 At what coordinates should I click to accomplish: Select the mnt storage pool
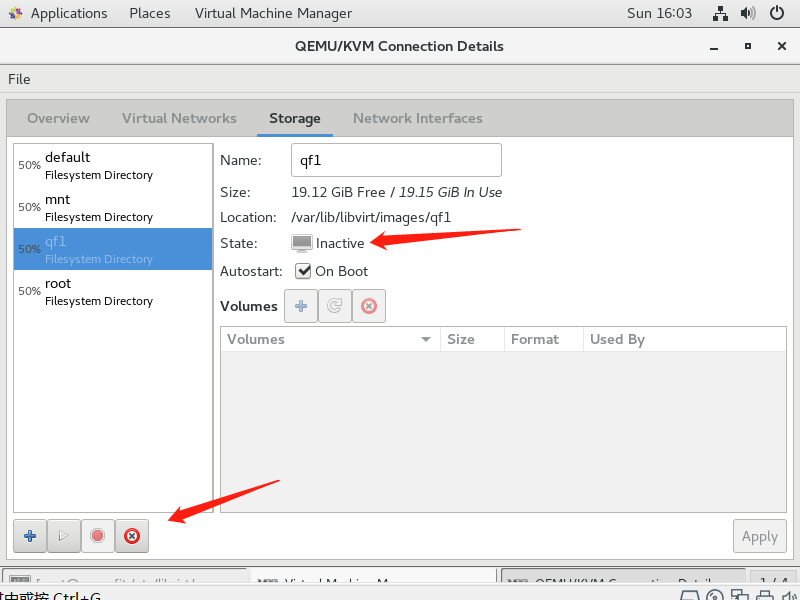pos(113,207)
